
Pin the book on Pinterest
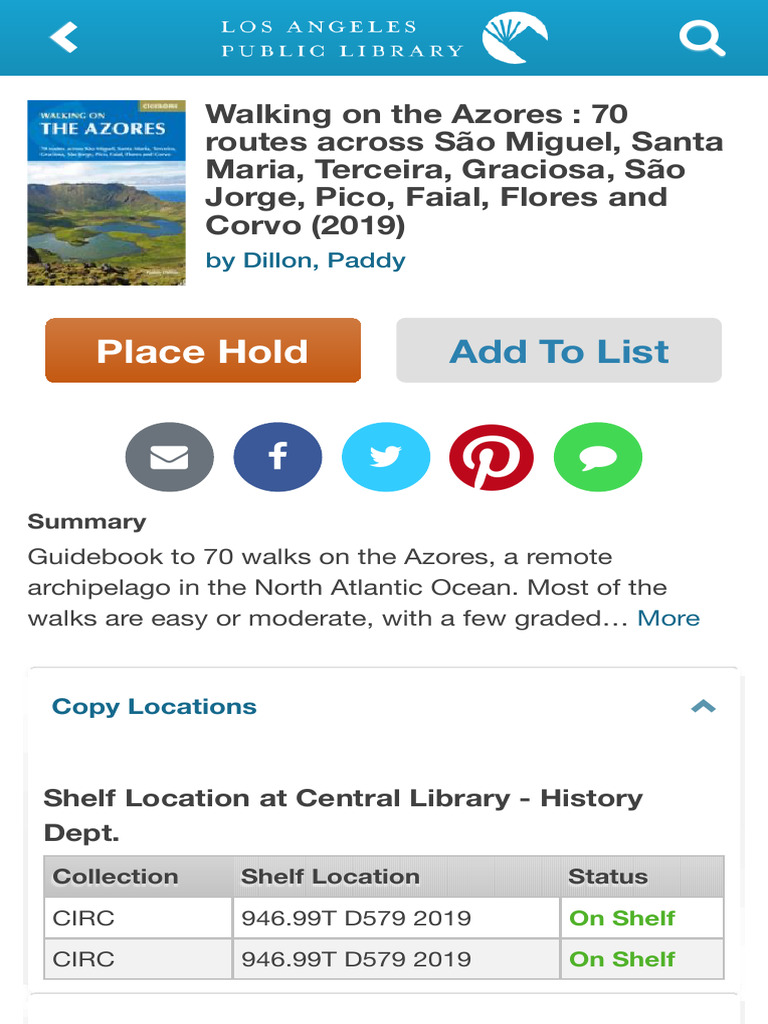(491, 457)
